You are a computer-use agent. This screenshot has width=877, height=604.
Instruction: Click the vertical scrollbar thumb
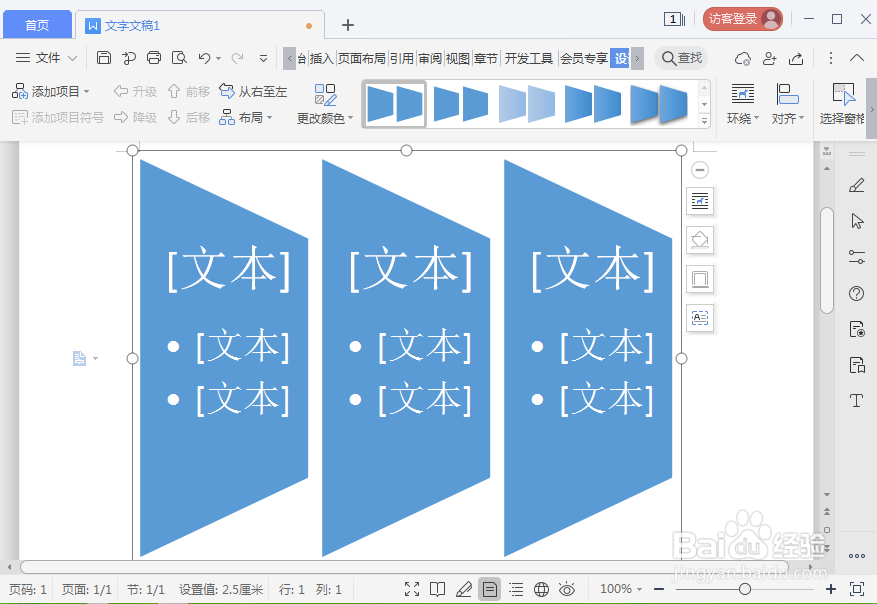[x=827, y=260]
